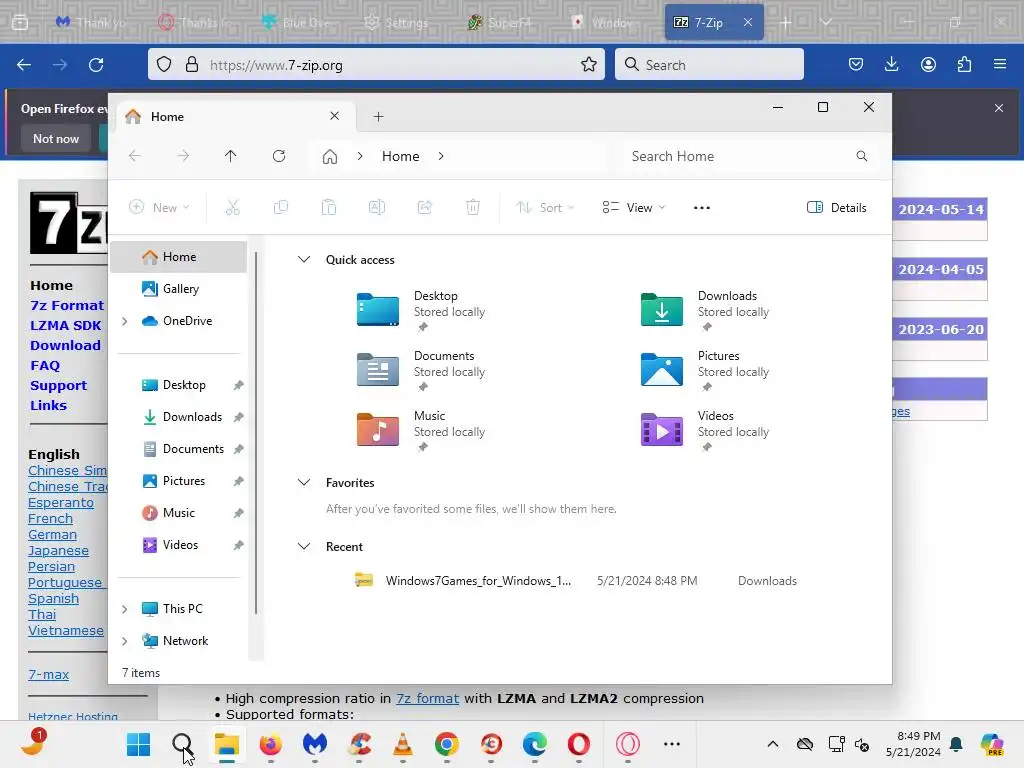Screen dimensions: 1024x768
Task: Open Firefox hamburger application menu
Action: pyautogui.click(x=1000, y=65)
